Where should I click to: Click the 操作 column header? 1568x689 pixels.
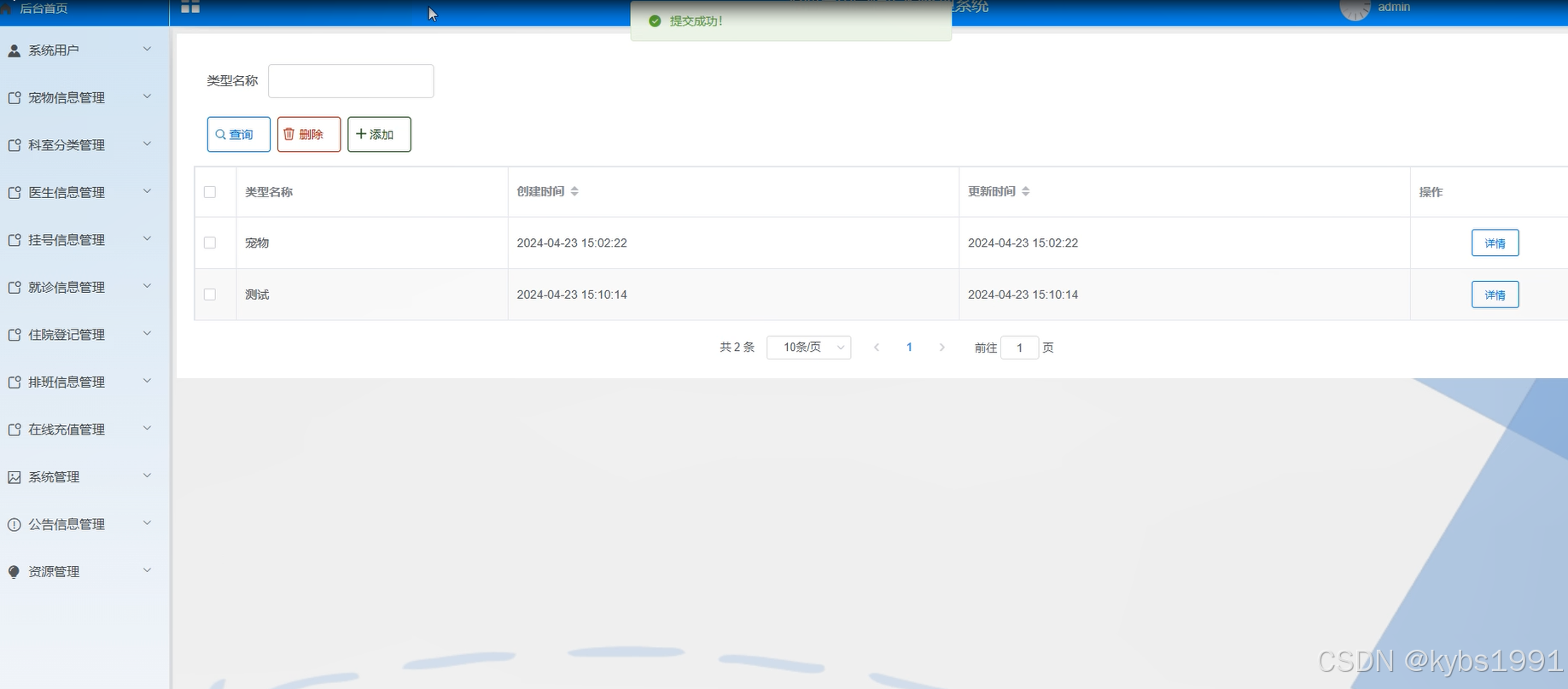click(1431, 192)
